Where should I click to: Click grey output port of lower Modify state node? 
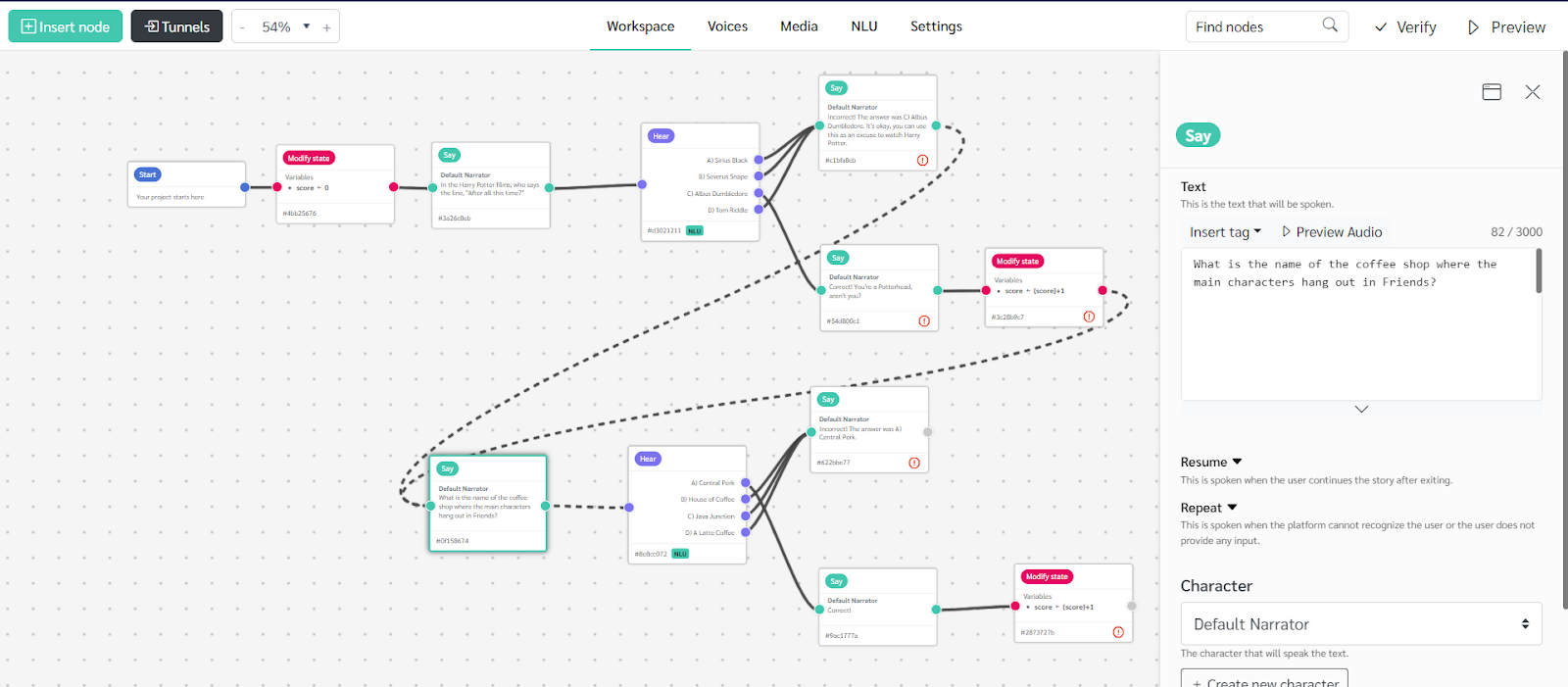pos(1132,606)
